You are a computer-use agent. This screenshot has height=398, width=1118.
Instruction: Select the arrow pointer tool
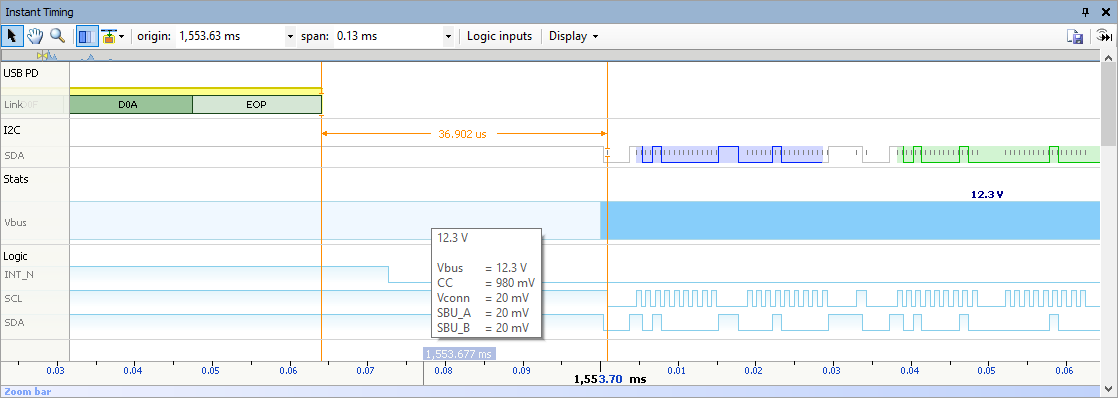click(x=11, y=36)
